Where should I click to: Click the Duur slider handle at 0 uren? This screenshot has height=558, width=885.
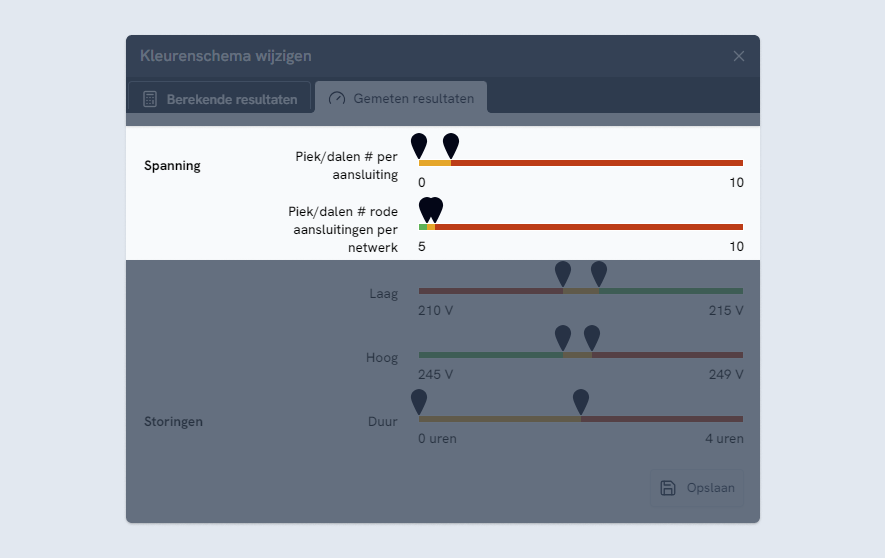[x=419, y=401]
